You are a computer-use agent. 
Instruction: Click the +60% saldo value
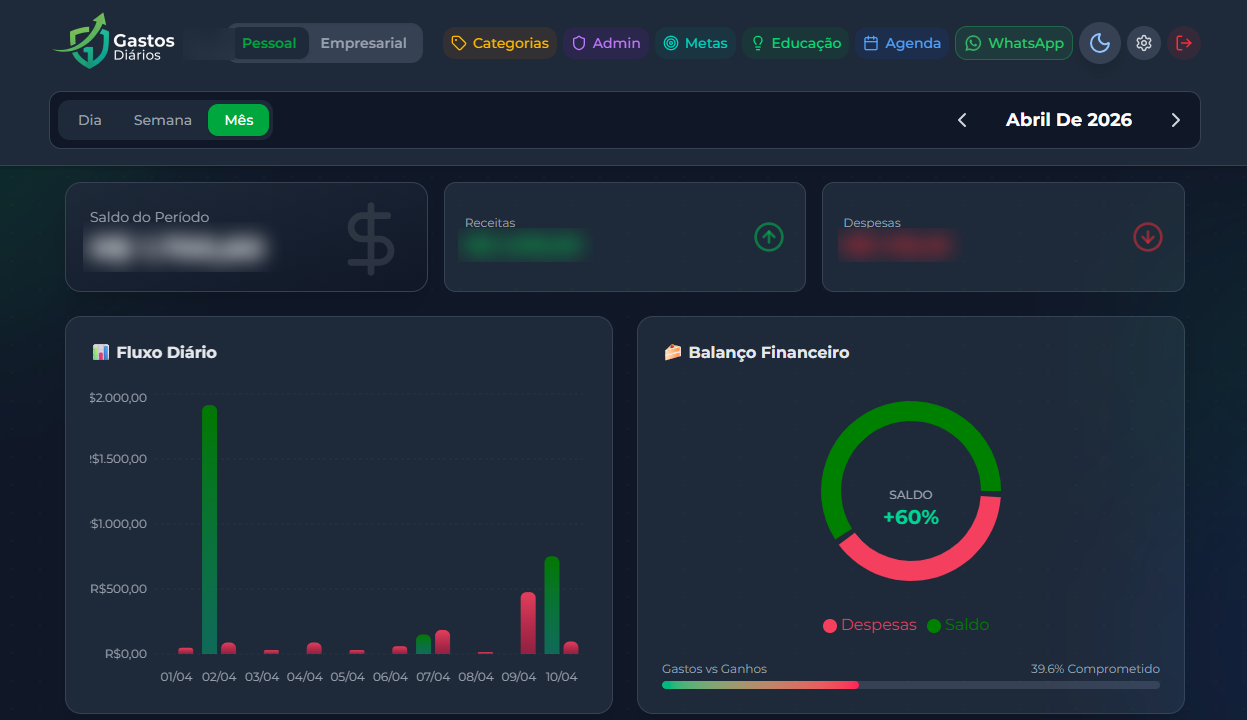[x=911, y=517]
